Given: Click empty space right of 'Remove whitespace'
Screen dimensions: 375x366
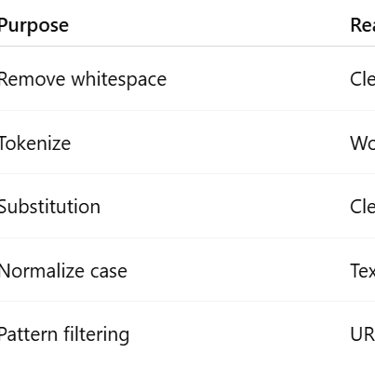Looking at the screenshot, I should pos(258,79).
